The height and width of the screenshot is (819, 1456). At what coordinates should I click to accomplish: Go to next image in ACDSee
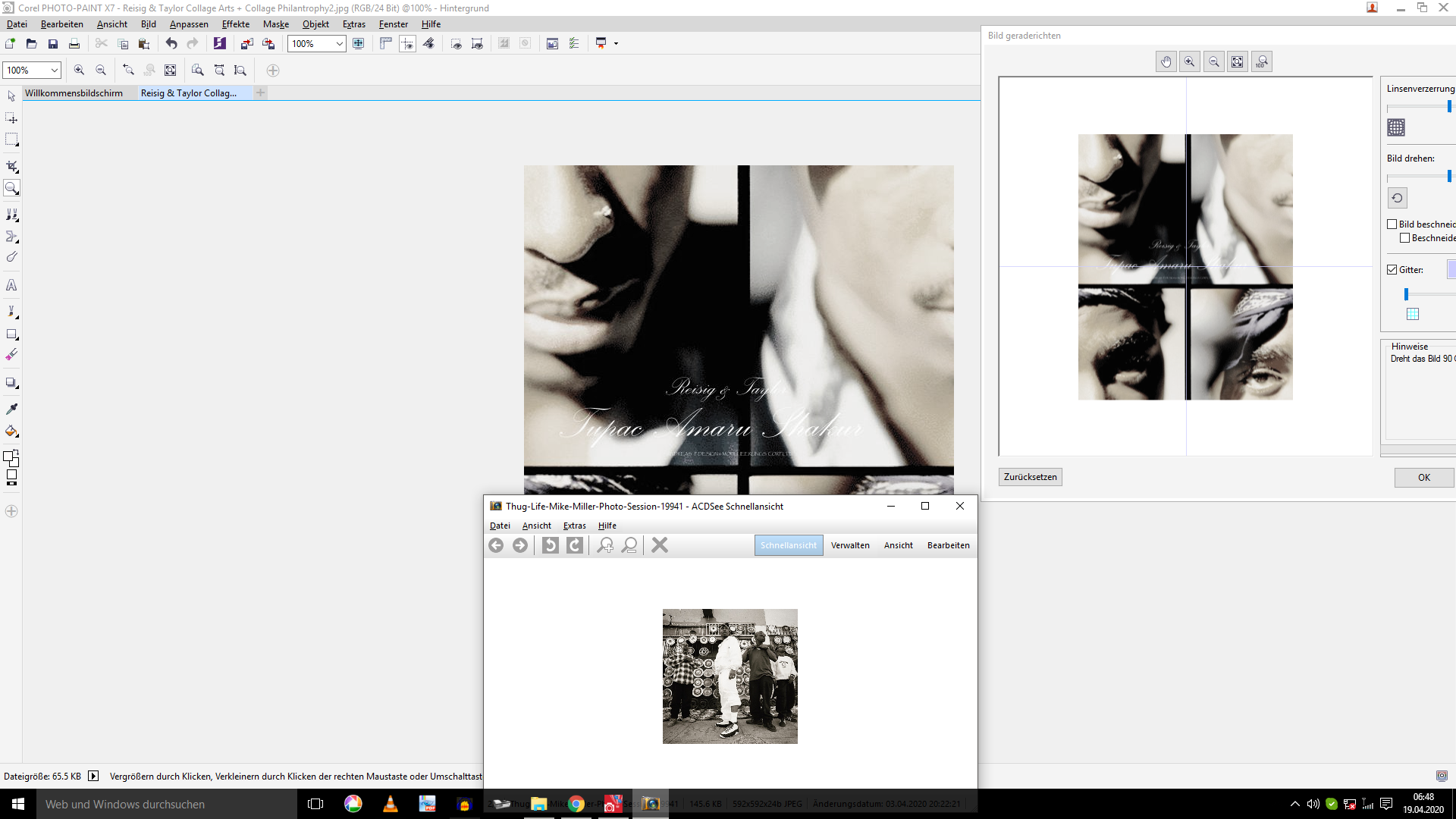520,545
